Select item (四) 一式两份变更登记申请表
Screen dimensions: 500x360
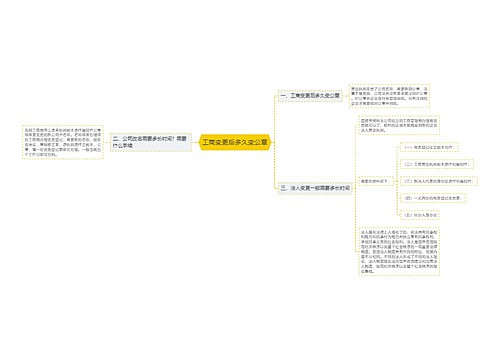click(x=433, y=198)
